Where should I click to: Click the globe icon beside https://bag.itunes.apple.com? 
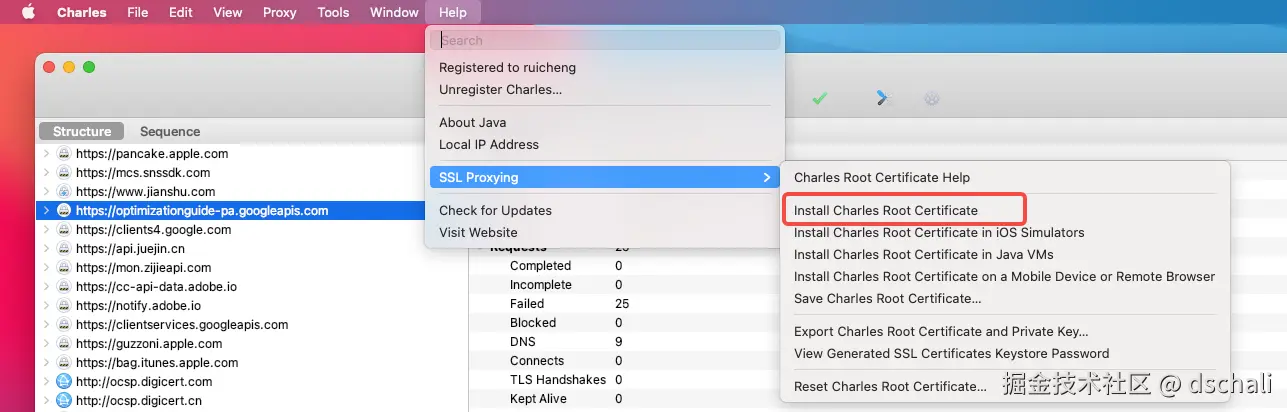tap(64, 363)
